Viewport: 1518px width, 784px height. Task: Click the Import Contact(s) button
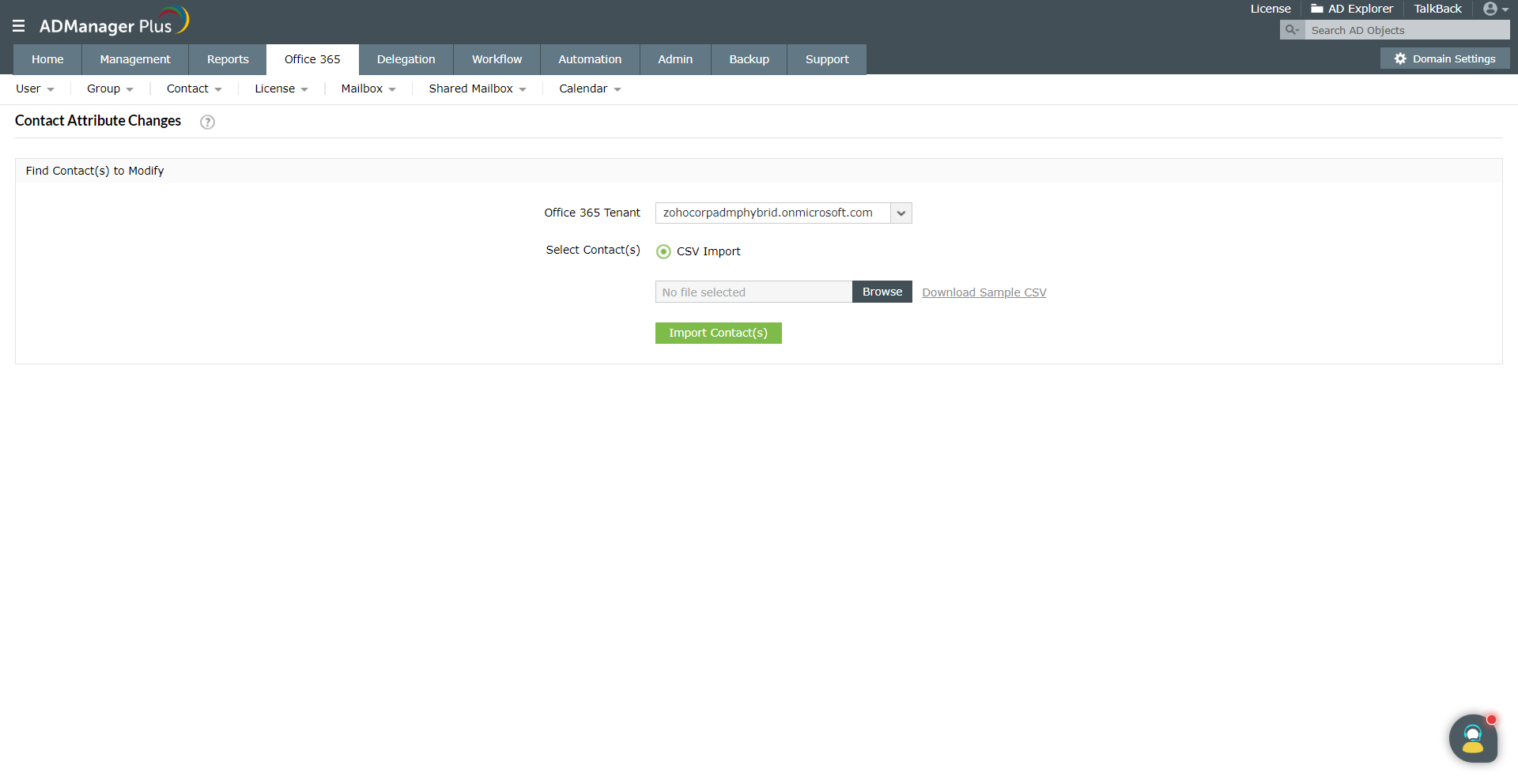click(719, 333)
